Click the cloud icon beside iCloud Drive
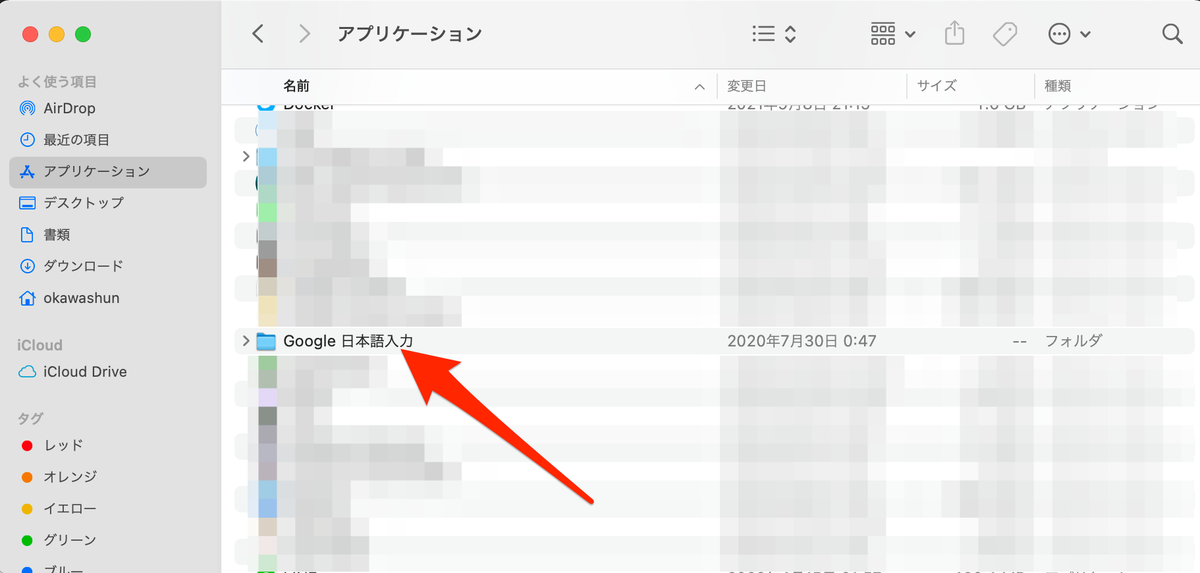This screenshot has height=573, width=1200. pyautogui.click(x=27, y=372)
